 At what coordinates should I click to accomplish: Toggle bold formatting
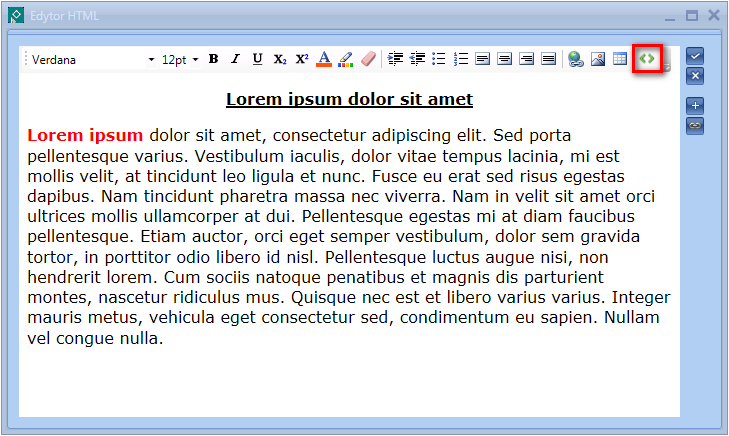[213, 59]
